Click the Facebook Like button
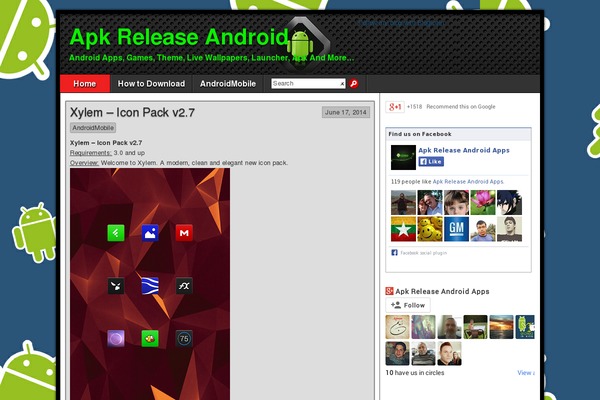Screen dimensions: 600x400 click(x=431, y=162)
